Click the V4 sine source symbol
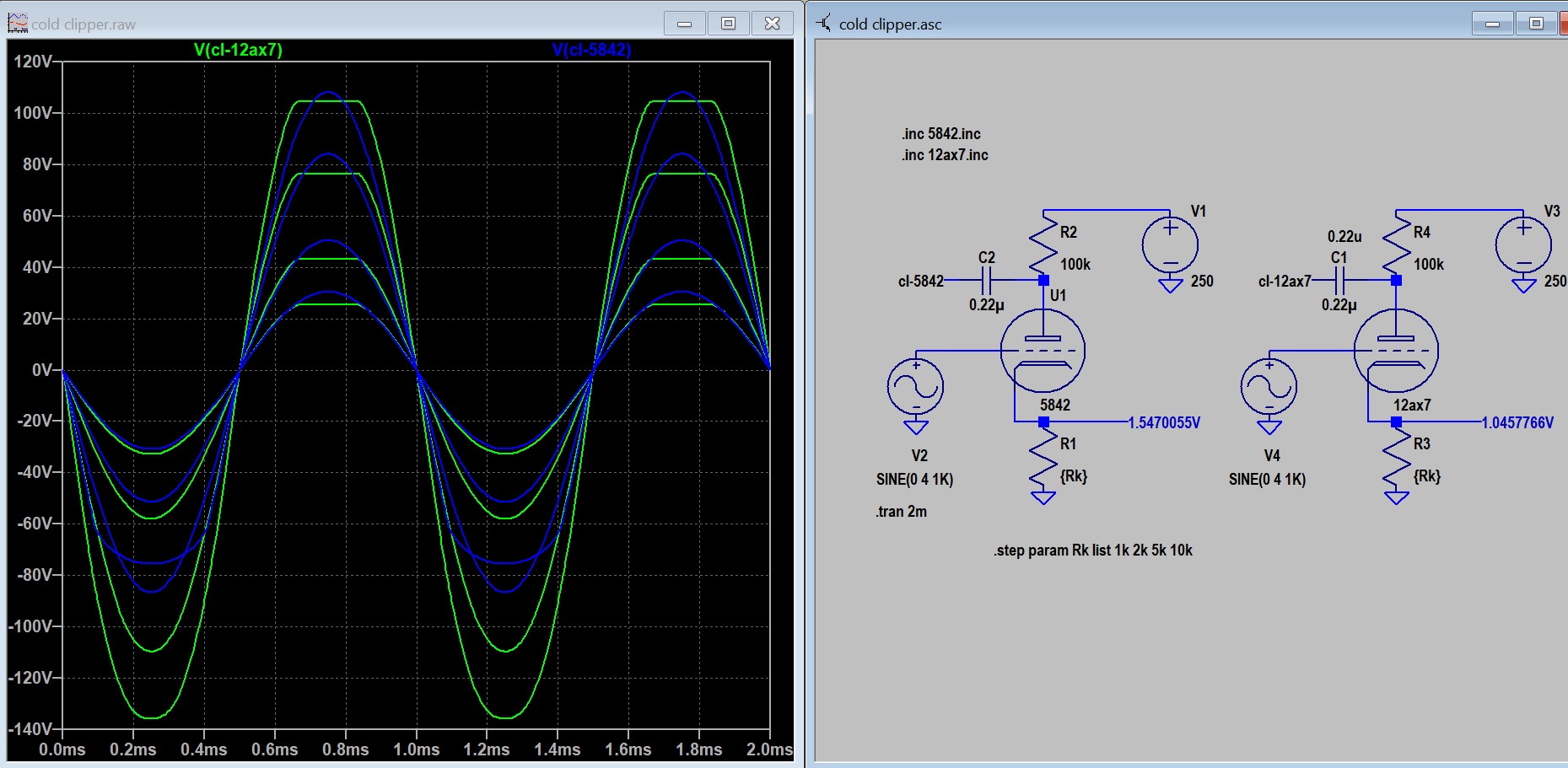 pos(1269,387)
